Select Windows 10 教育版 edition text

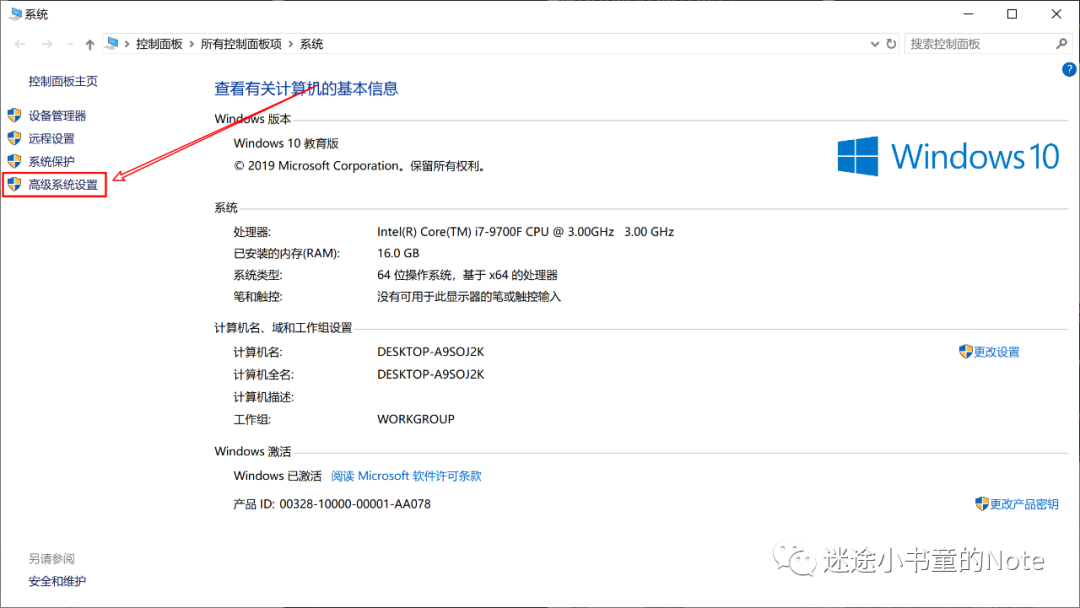pos(287,143)
